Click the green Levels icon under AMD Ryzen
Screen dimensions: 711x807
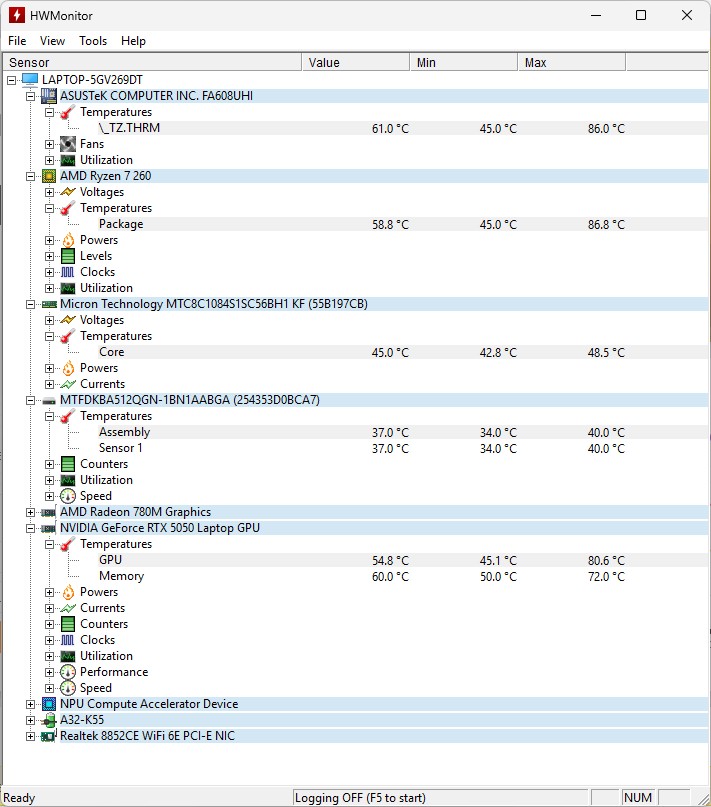coord(68,256)
